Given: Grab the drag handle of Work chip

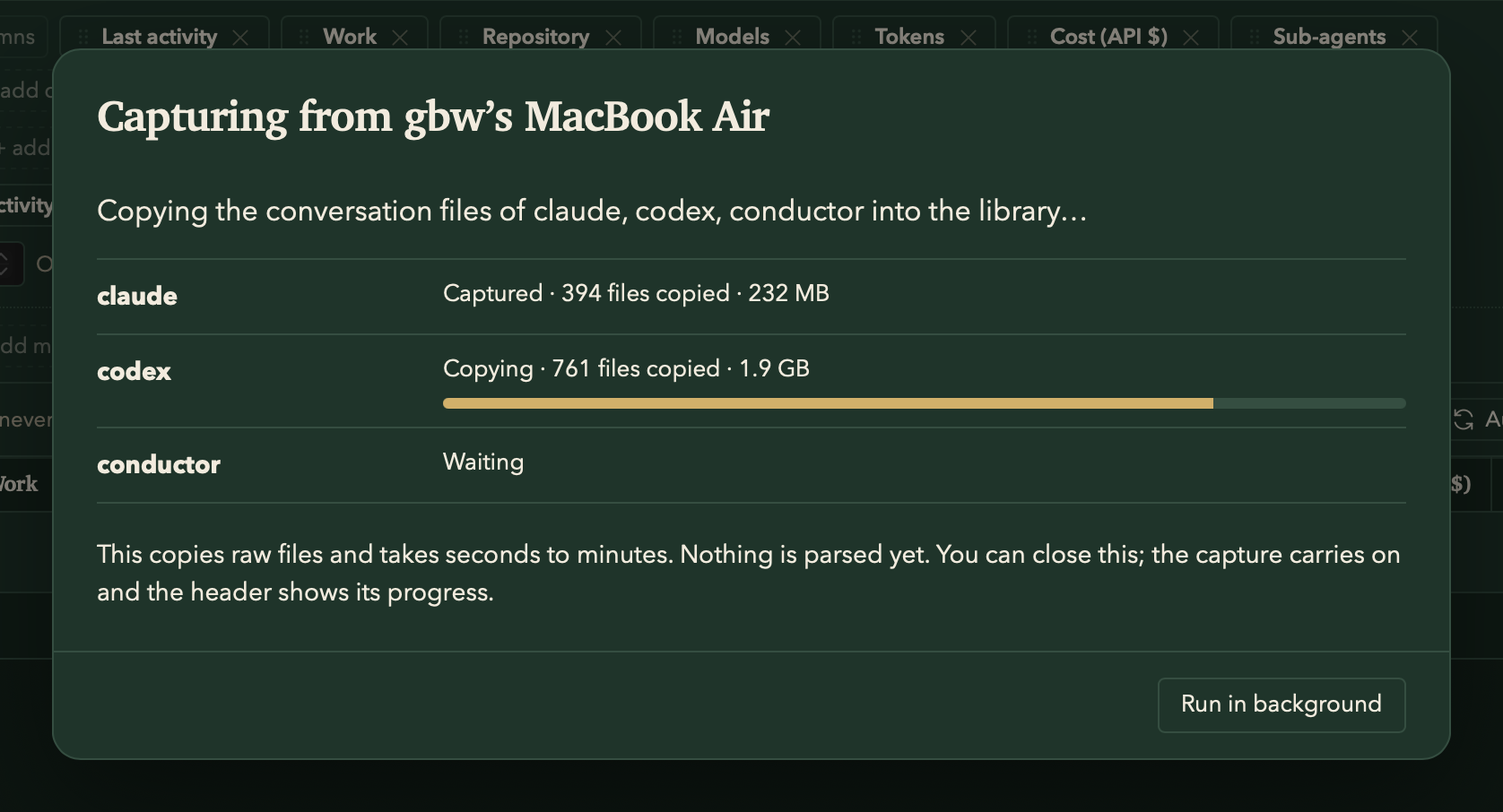Looking at the screenshot, I should 304,37.
